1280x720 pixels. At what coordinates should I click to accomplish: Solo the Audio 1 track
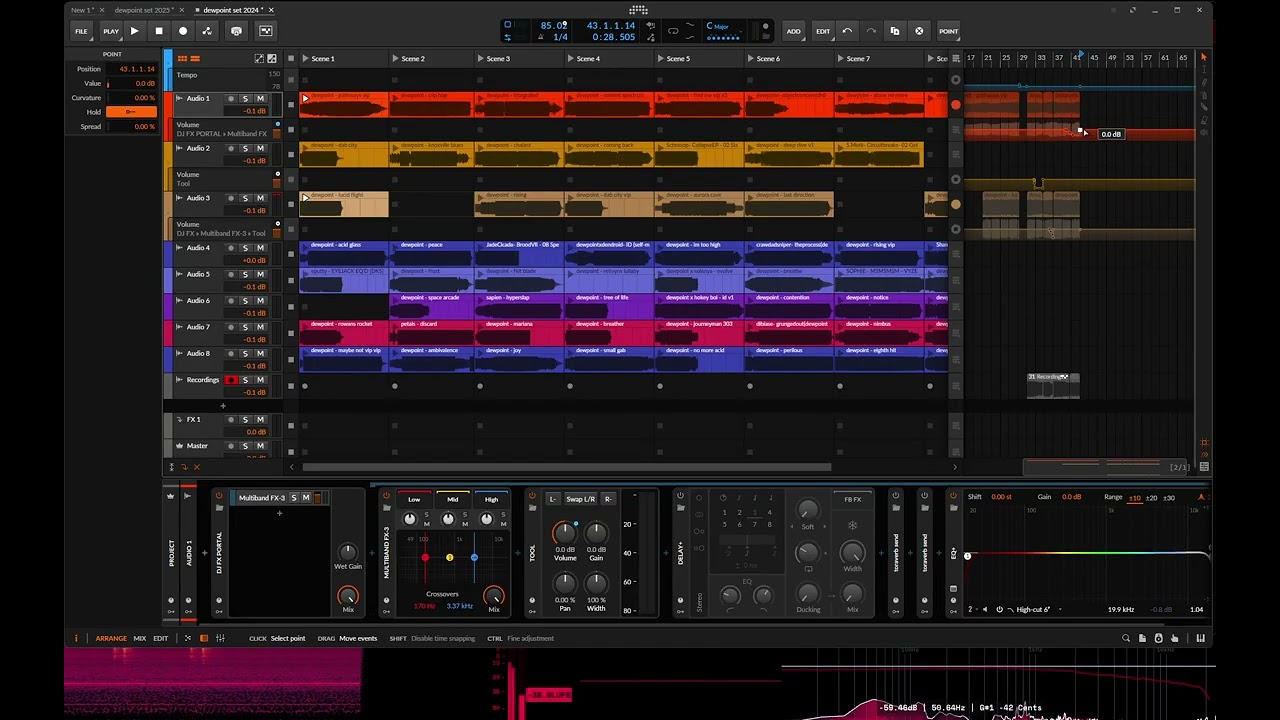point(245,98)
